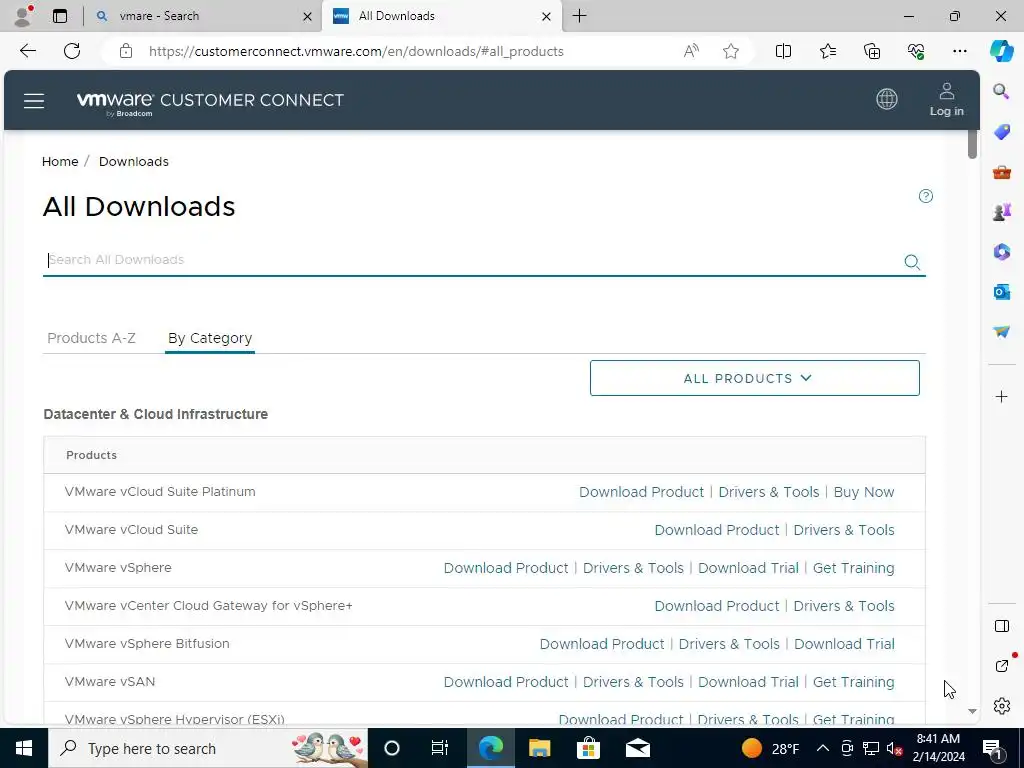Click the Home breadcrumb link
The image size is (1024, 768).
[x=60, y=161]
